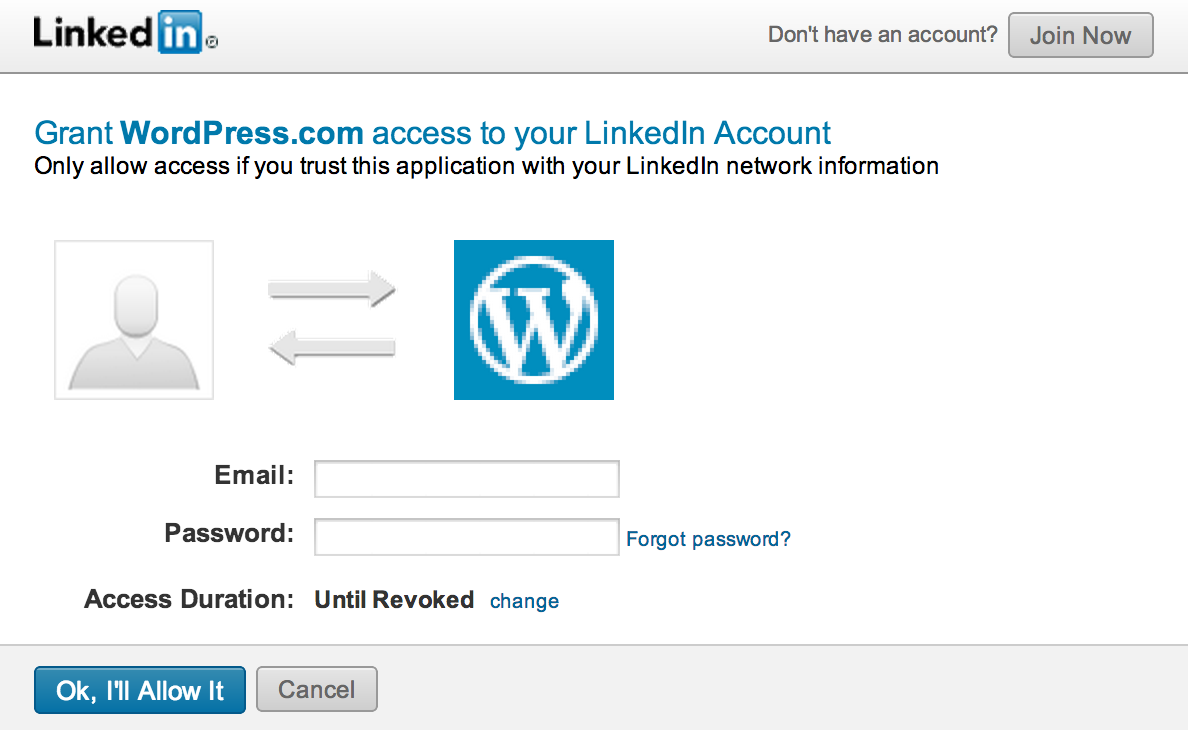
Task: Click the trust warning subtitle text
Action: 486,166
